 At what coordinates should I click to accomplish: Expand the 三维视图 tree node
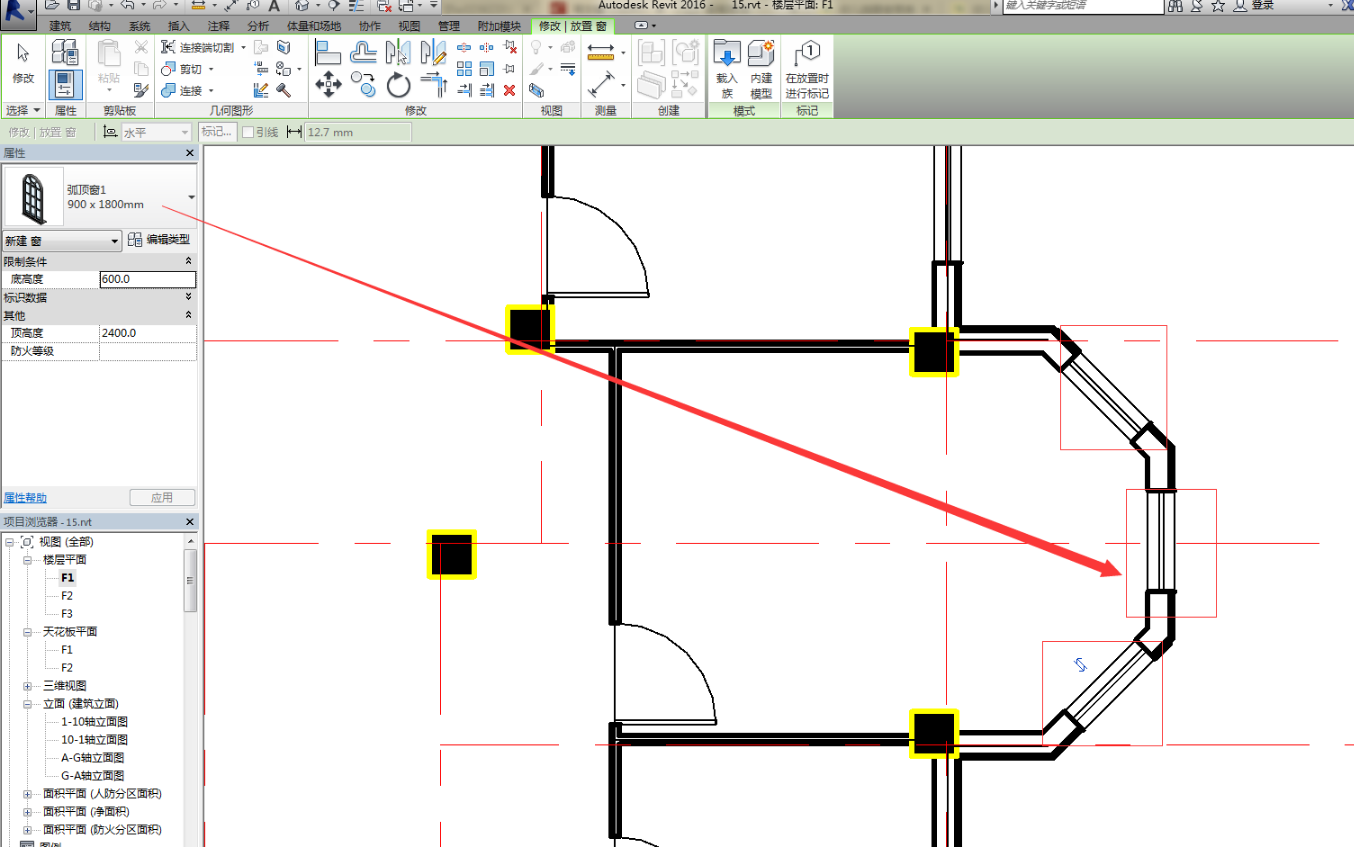click(x=28, y=686)
